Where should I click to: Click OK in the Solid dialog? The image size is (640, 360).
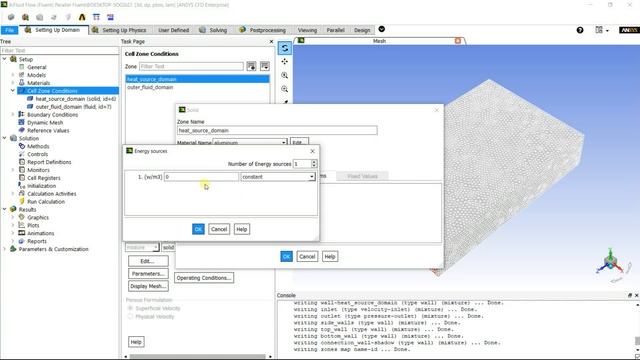(287, 256)
